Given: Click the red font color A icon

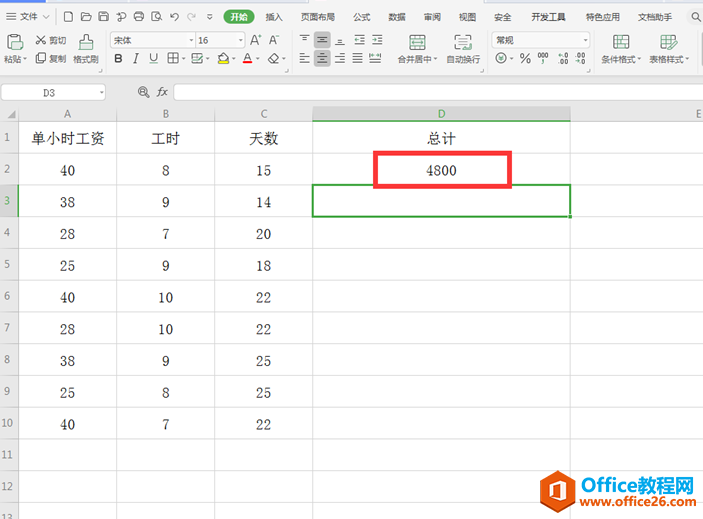Looking at the screenshot, I should 247,58.
